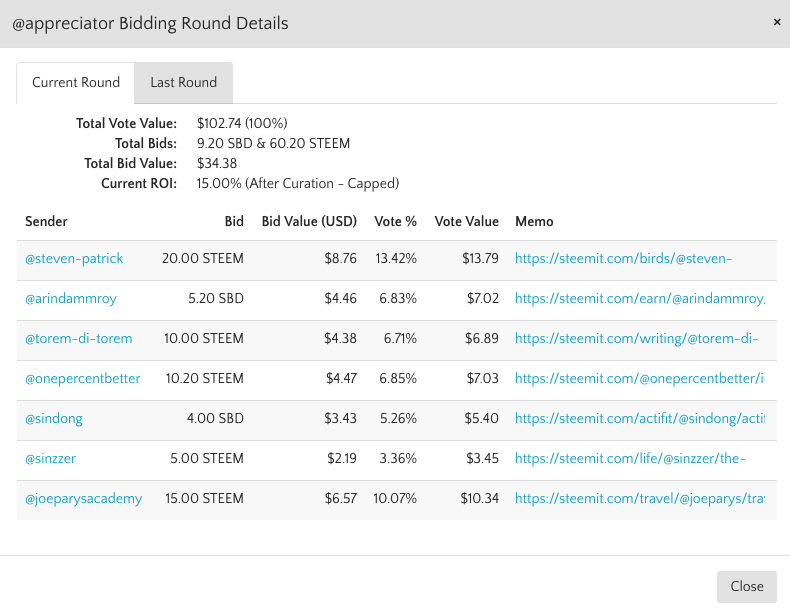790x616 pixels.
Task: Open @sinzzer sender profile
Action: coord(53,459)
